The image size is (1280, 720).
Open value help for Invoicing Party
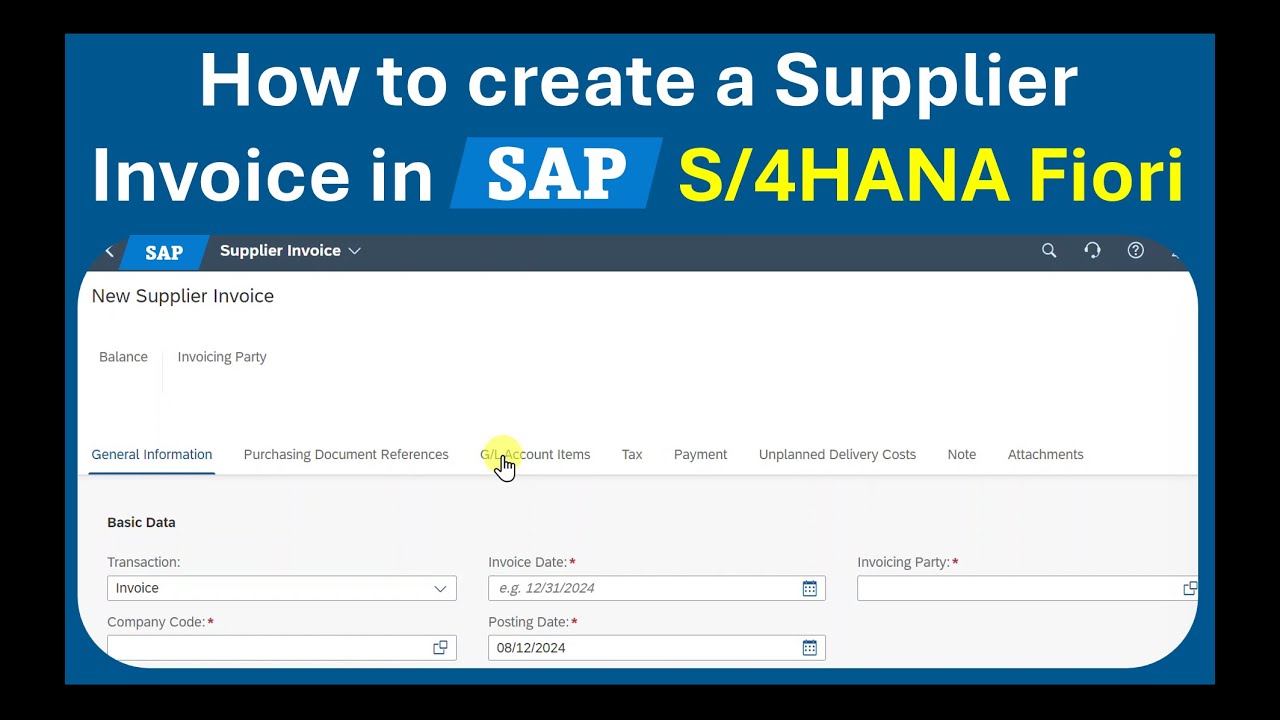pos(1190,588)
